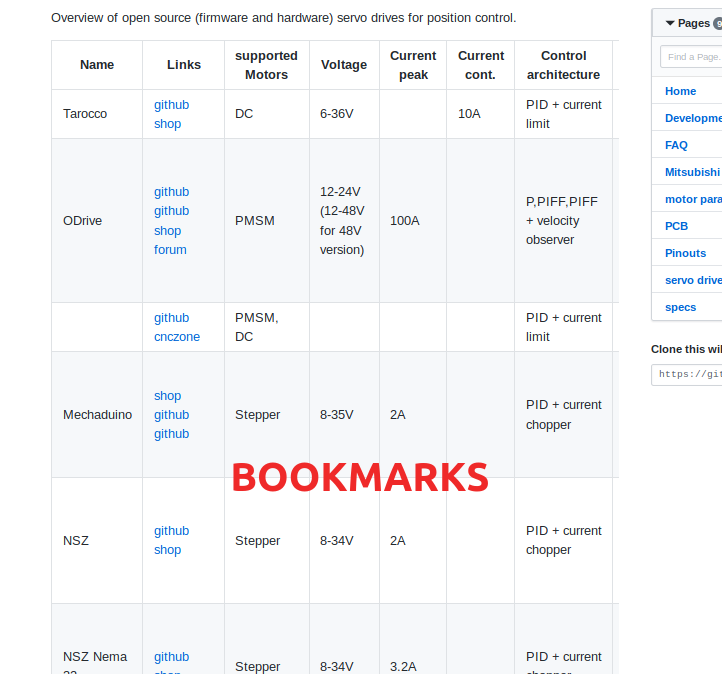
Task: Open NSZ shop link
Action: 167,550
